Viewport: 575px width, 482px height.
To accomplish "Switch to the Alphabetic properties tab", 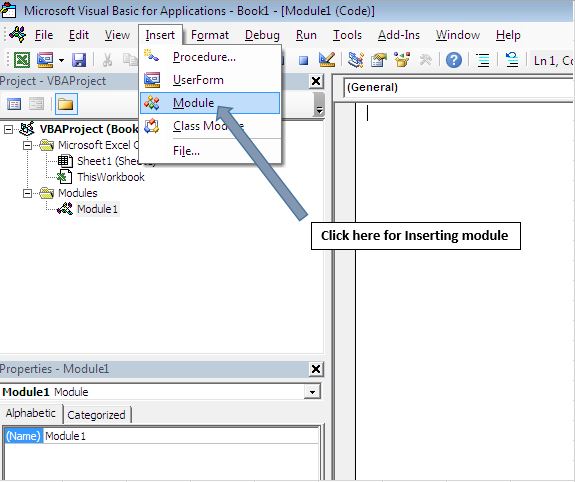I will pos(31,413).
